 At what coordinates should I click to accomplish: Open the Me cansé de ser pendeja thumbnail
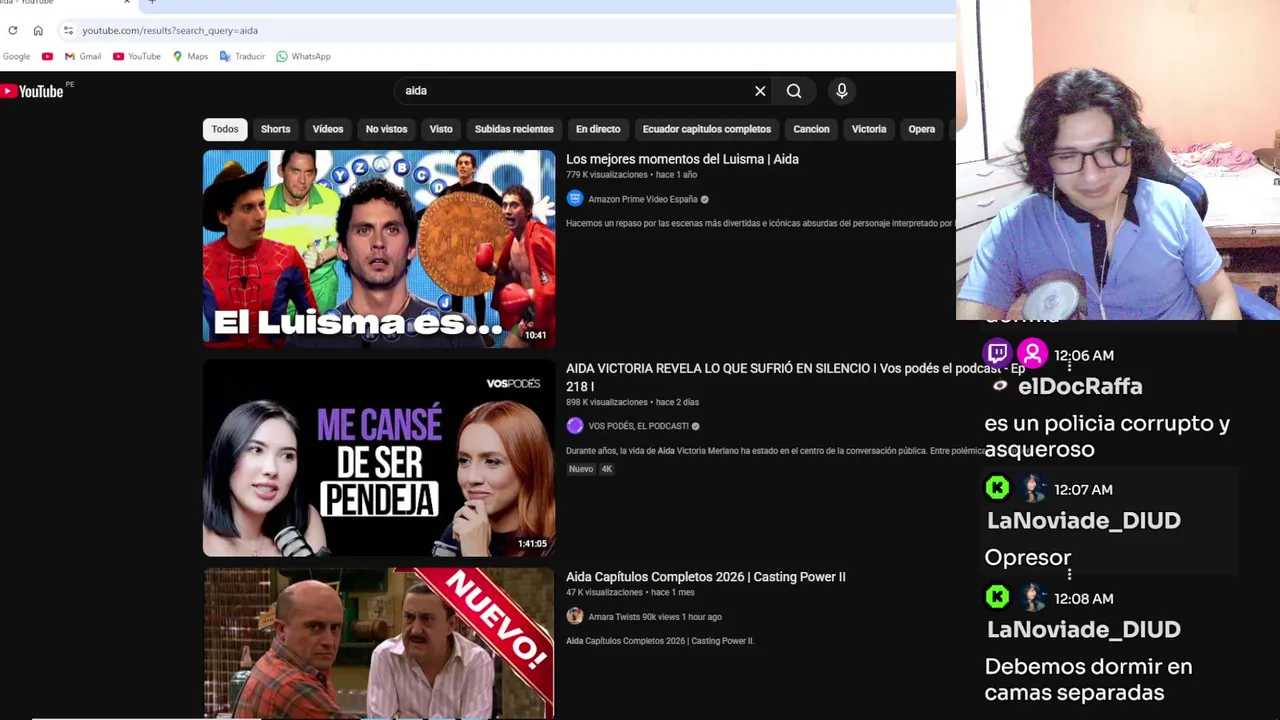[x=379, y=458]
